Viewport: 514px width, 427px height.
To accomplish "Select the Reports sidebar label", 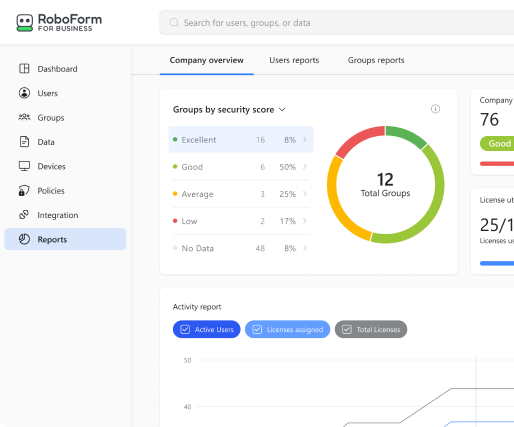I will click(x=52, y=239).
